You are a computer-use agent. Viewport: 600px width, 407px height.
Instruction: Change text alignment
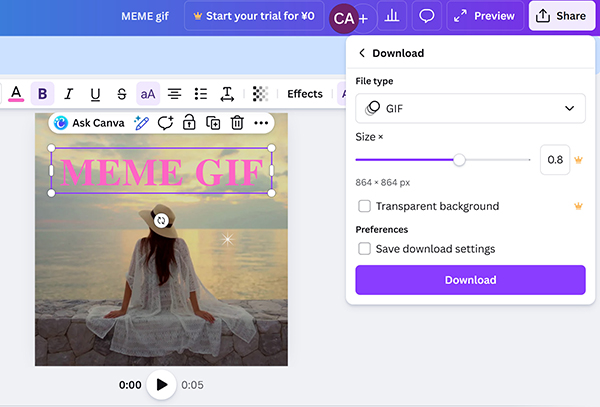point(174,94)
